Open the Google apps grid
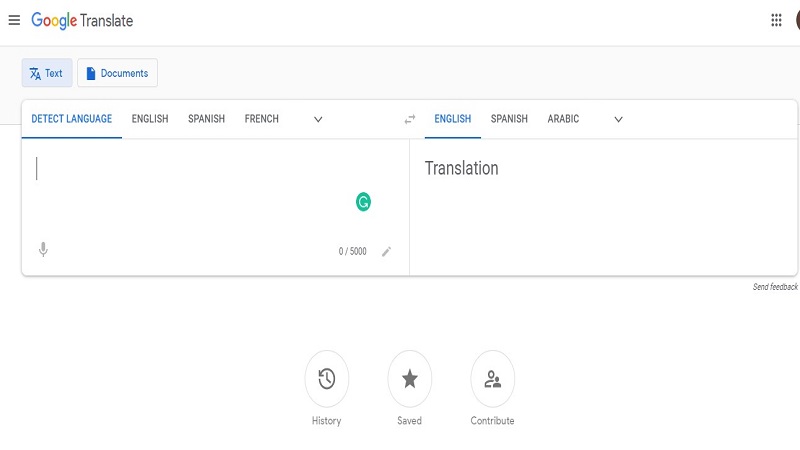This screenshot has height=450, width=800. pos(776,20)
